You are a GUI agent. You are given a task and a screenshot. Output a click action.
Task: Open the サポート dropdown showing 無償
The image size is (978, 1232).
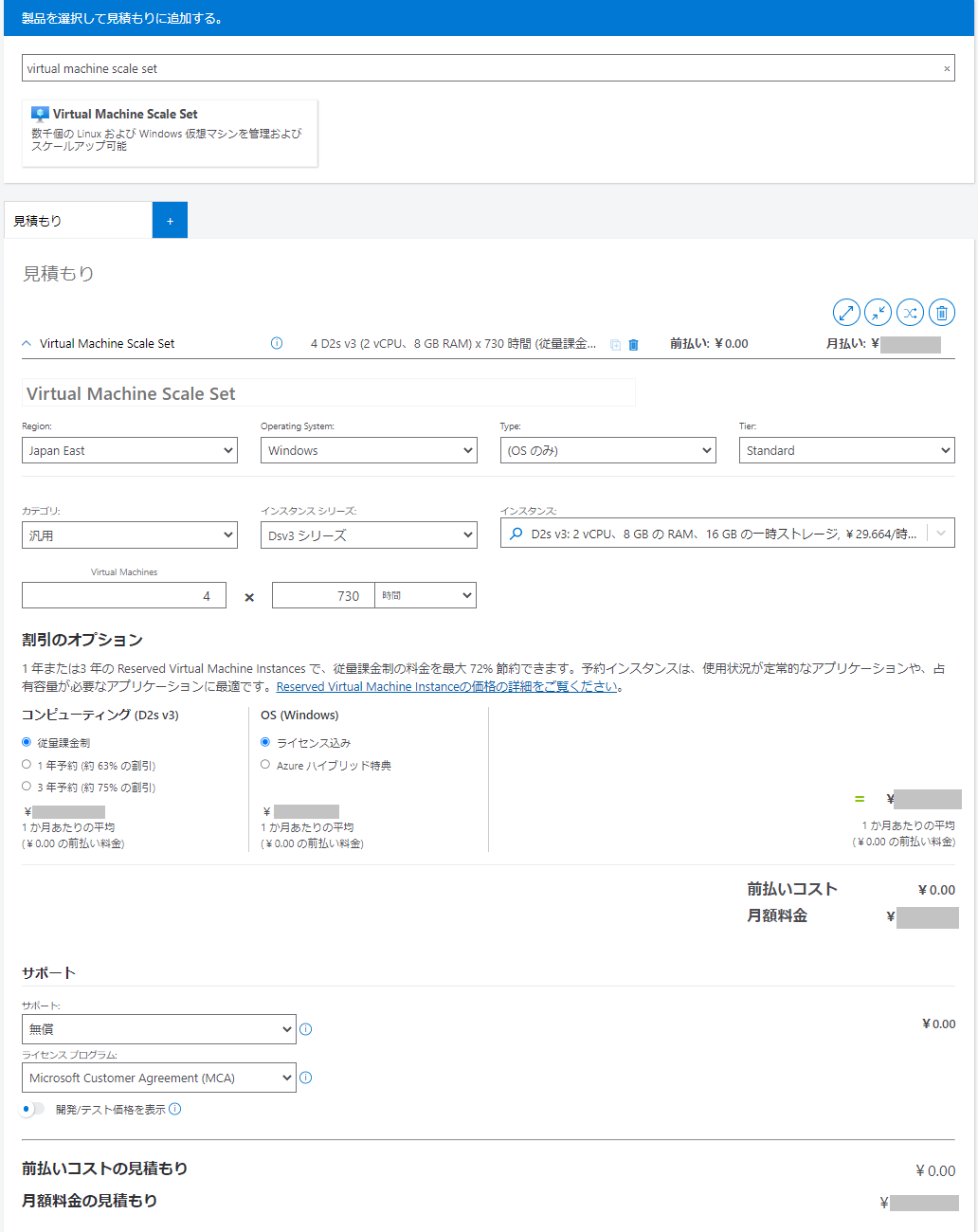pyautogui.click(x=159, y=1029)
